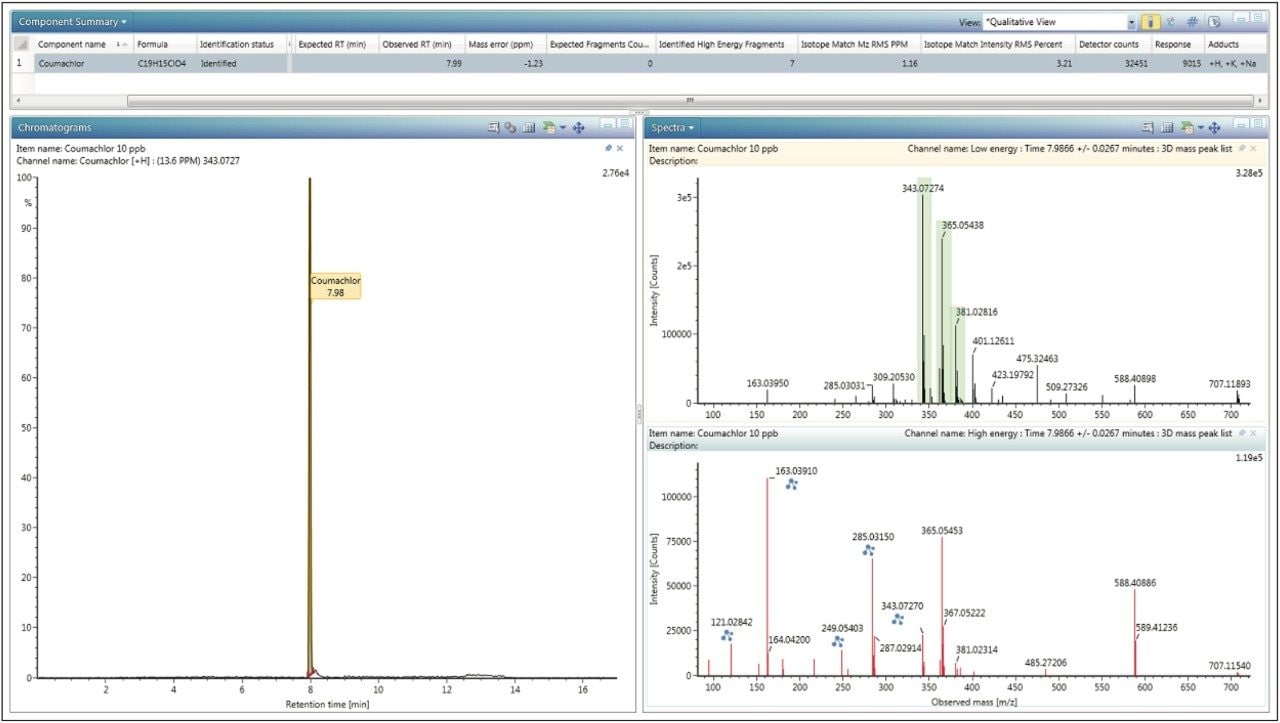This screenshot has width=1280, height=723.
Task: Click the four-arrow move icon in Spectra toolbar
Action: point(1214,128)
